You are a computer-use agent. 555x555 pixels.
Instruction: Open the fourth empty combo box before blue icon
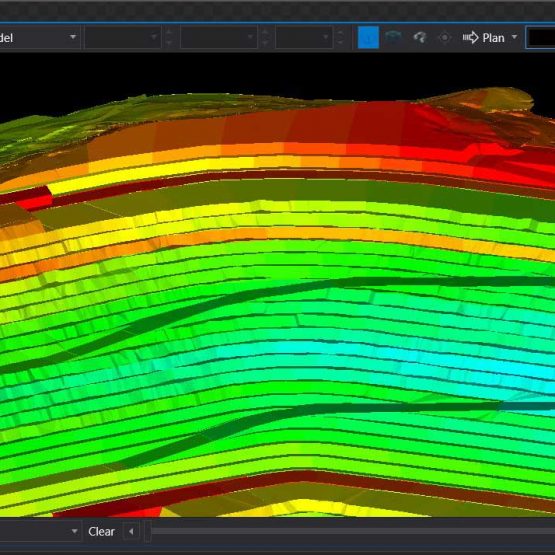[304, 37]
